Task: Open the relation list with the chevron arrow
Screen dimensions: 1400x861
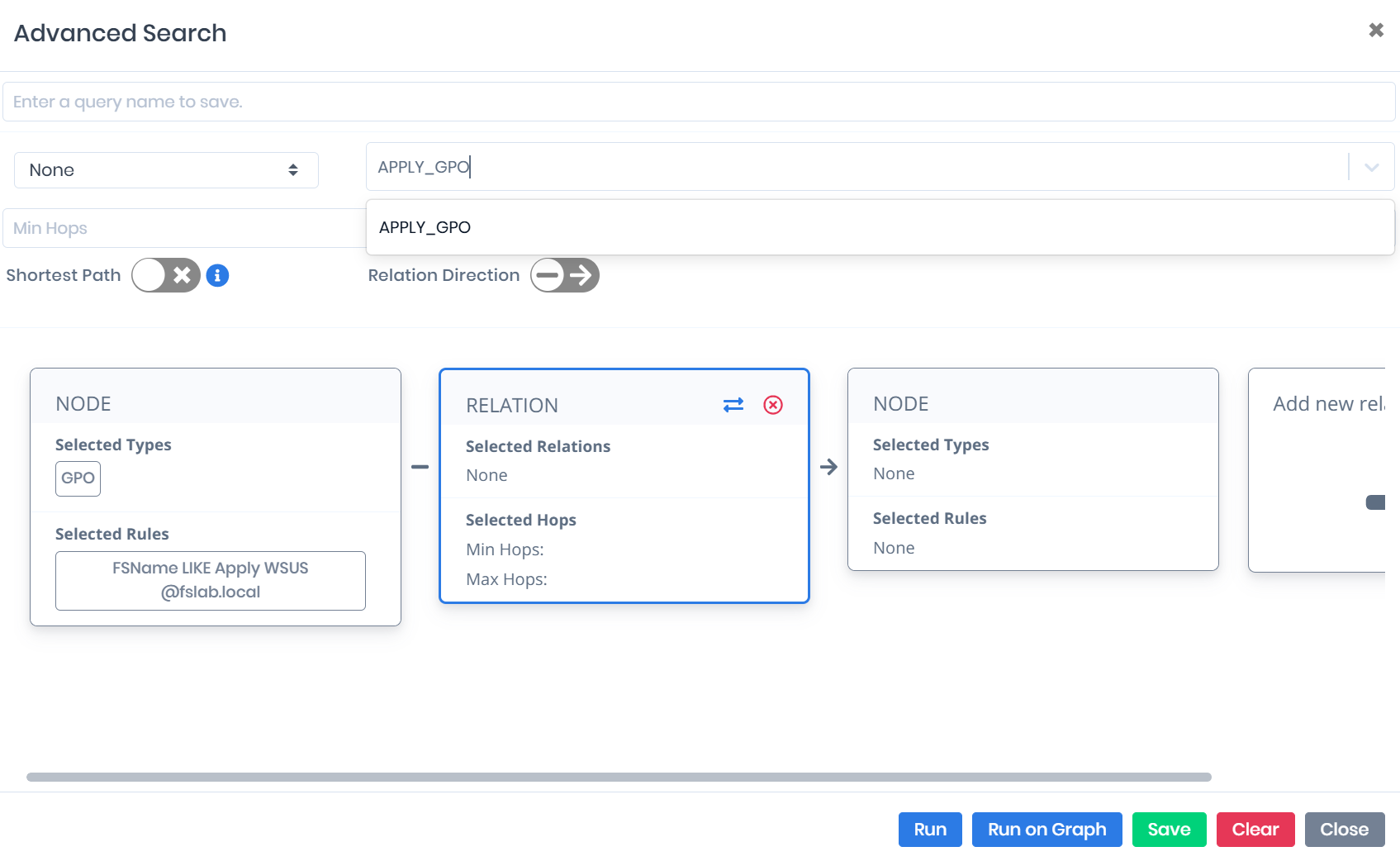Action: (1370, 166)
